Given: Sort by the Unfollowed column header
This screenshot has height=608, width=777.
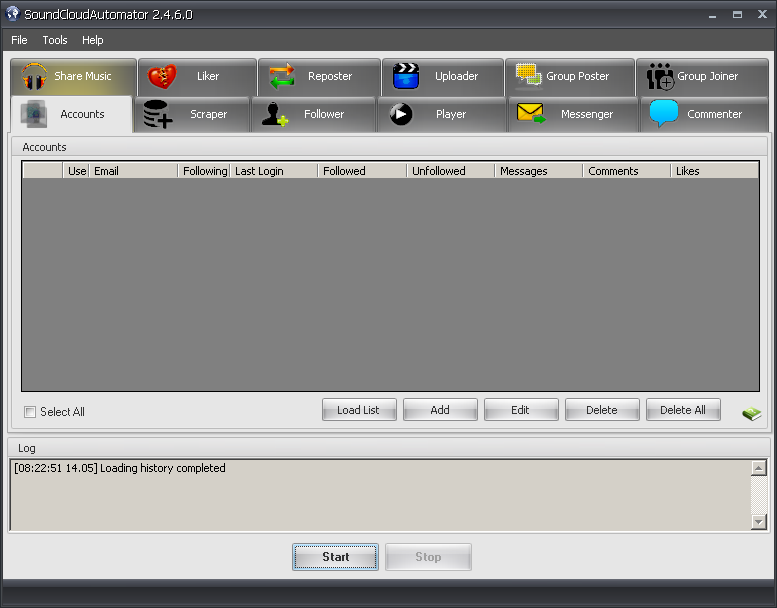Looking at the screenshot, I should [451, 171].
